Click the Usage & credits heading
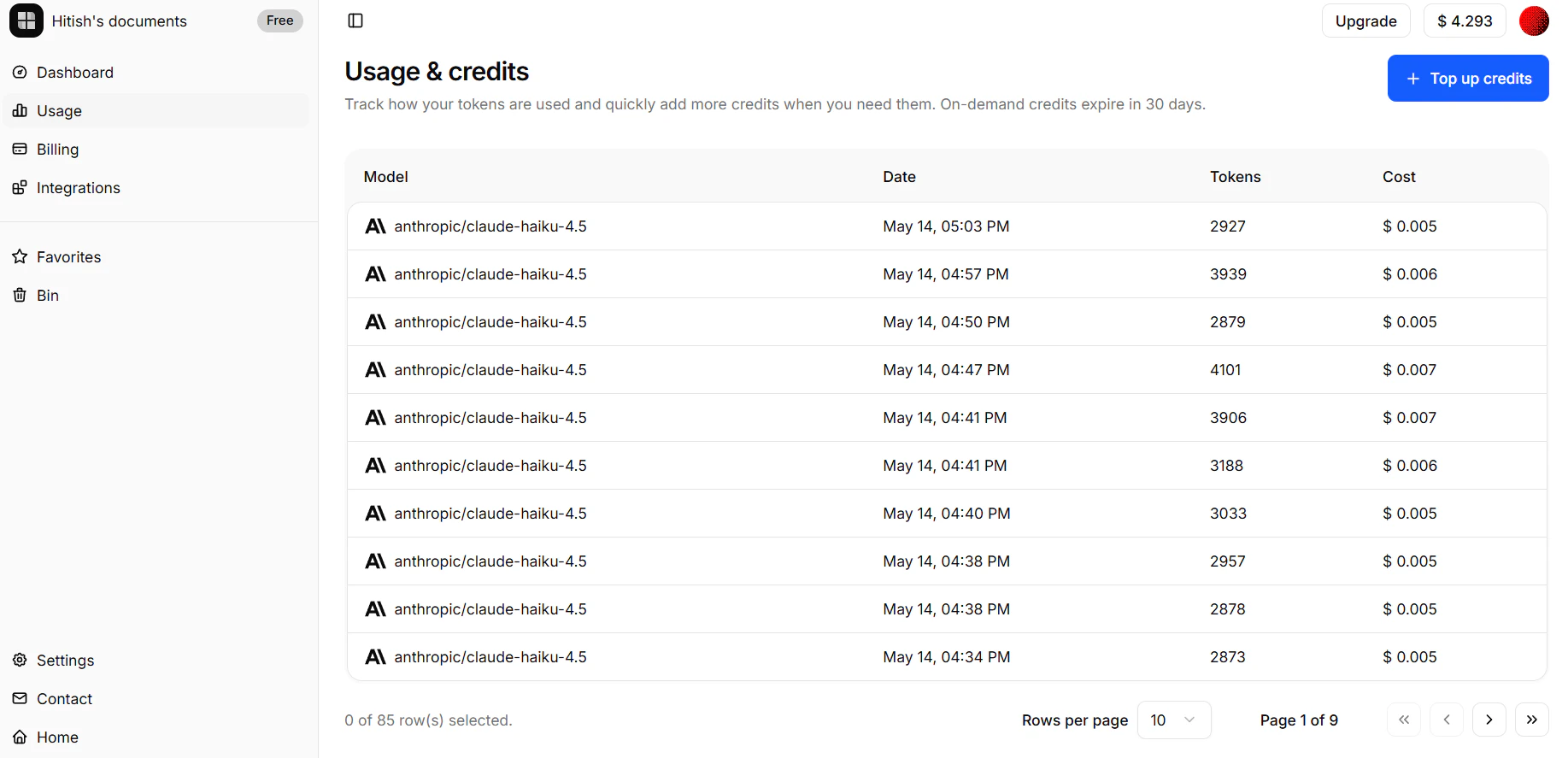Viewport: 1568px width, 758px height. point(437,72)
